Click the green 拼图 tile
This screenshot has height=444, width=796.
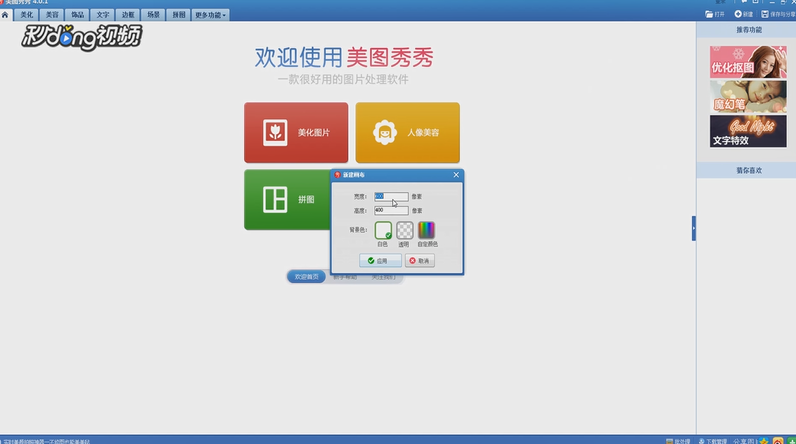click(x=287, y=199)
